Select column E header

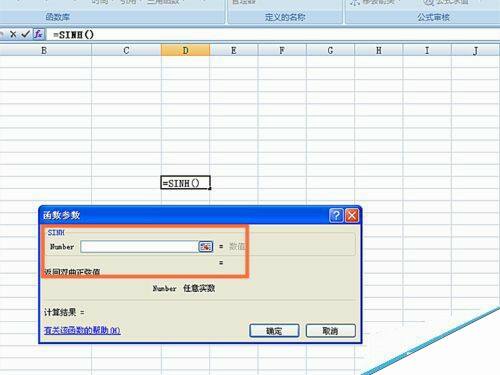pyautogui.click(x=234, y=51)
